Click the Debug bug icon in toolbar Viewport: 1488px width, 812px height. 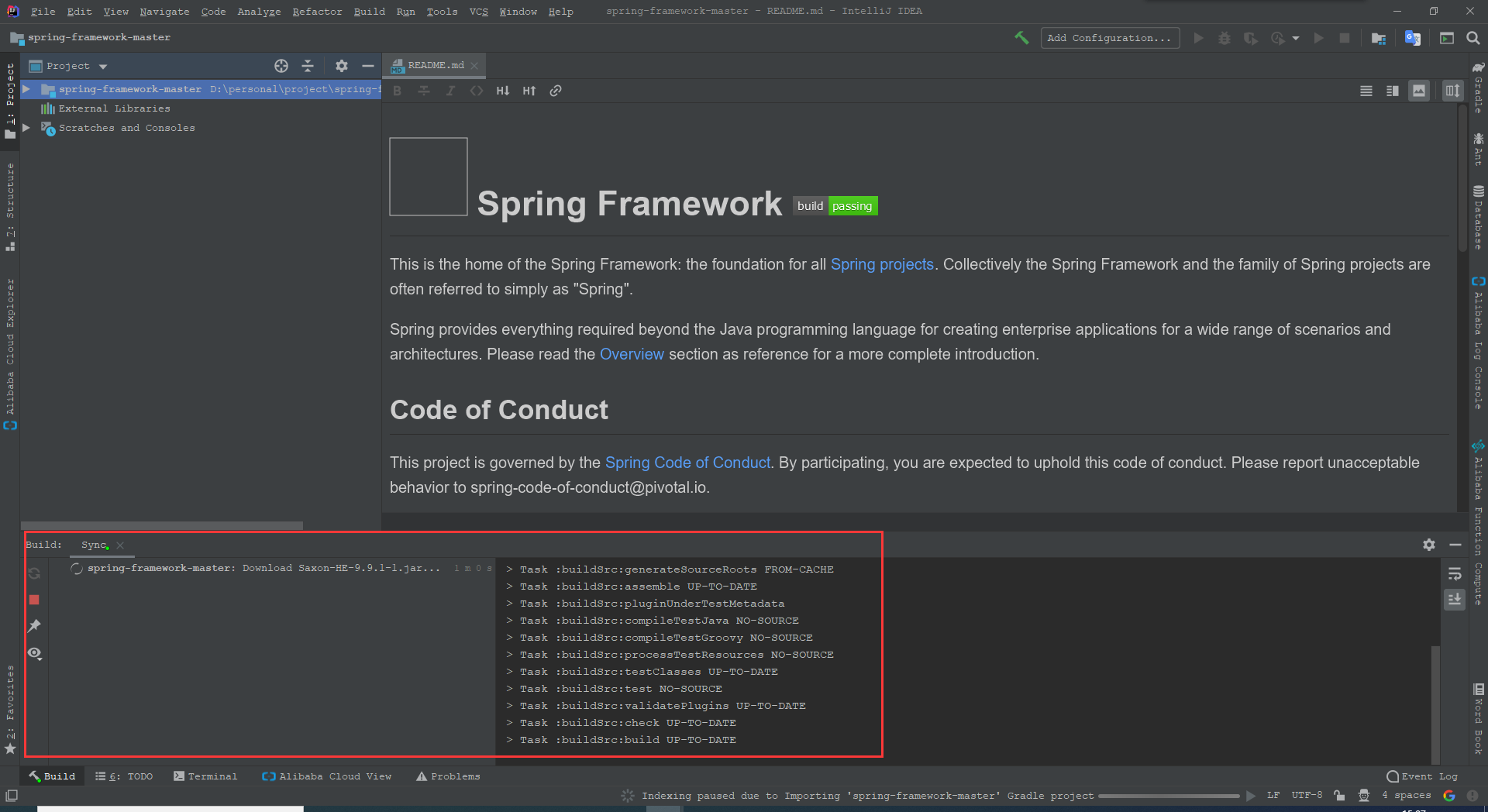(1224, 38)
